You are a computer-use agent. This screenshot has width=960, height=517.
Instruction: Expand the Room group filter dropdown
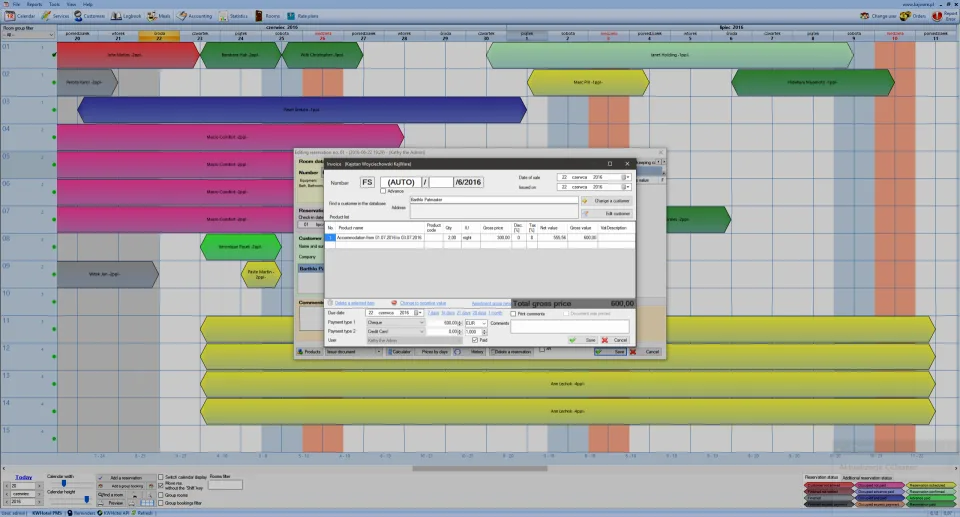point(28,35)
